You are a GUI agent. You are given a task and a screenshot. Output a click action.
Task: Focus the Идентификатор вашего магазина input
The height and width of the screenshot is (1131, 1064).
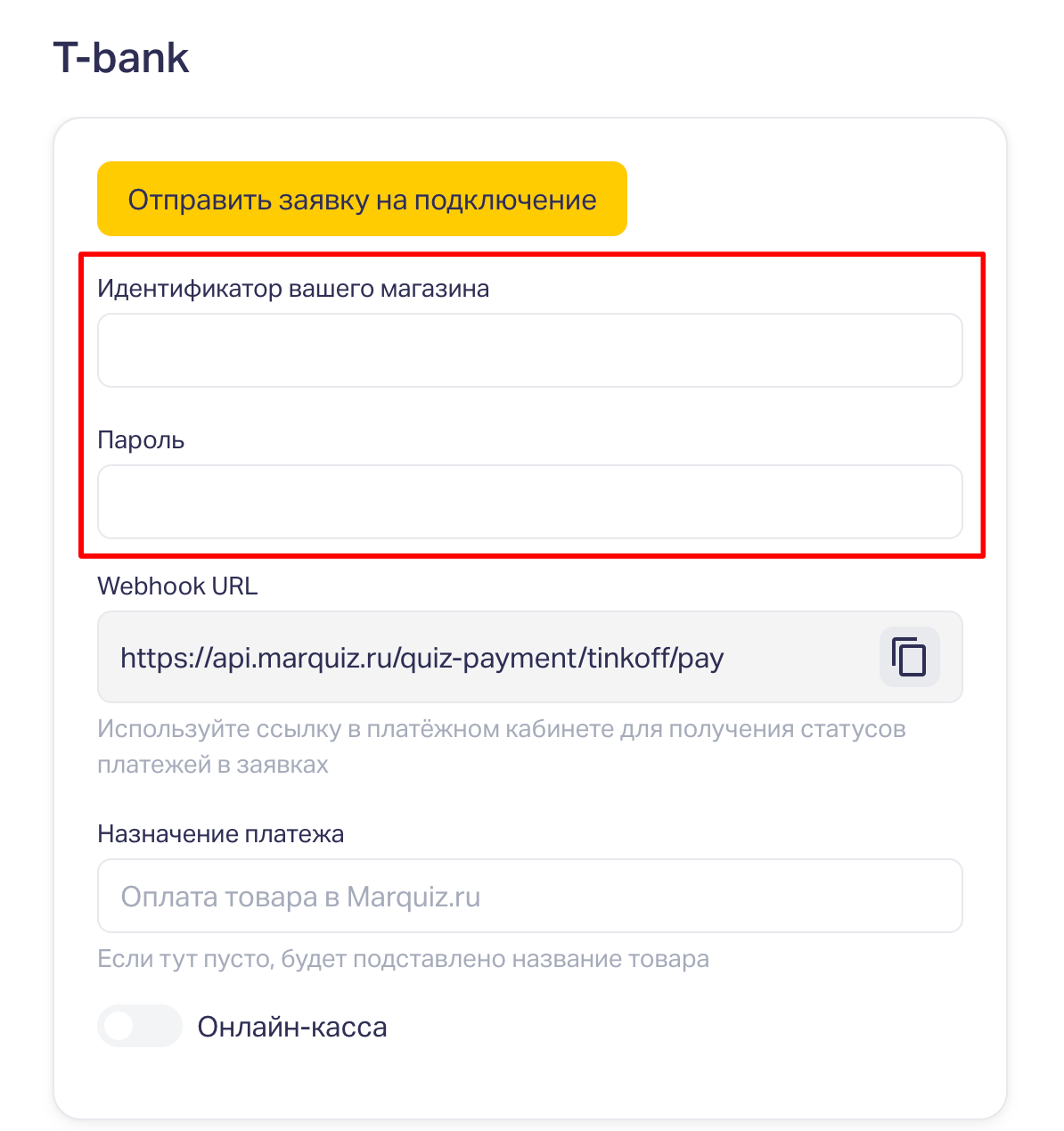(x=529, y=350)
